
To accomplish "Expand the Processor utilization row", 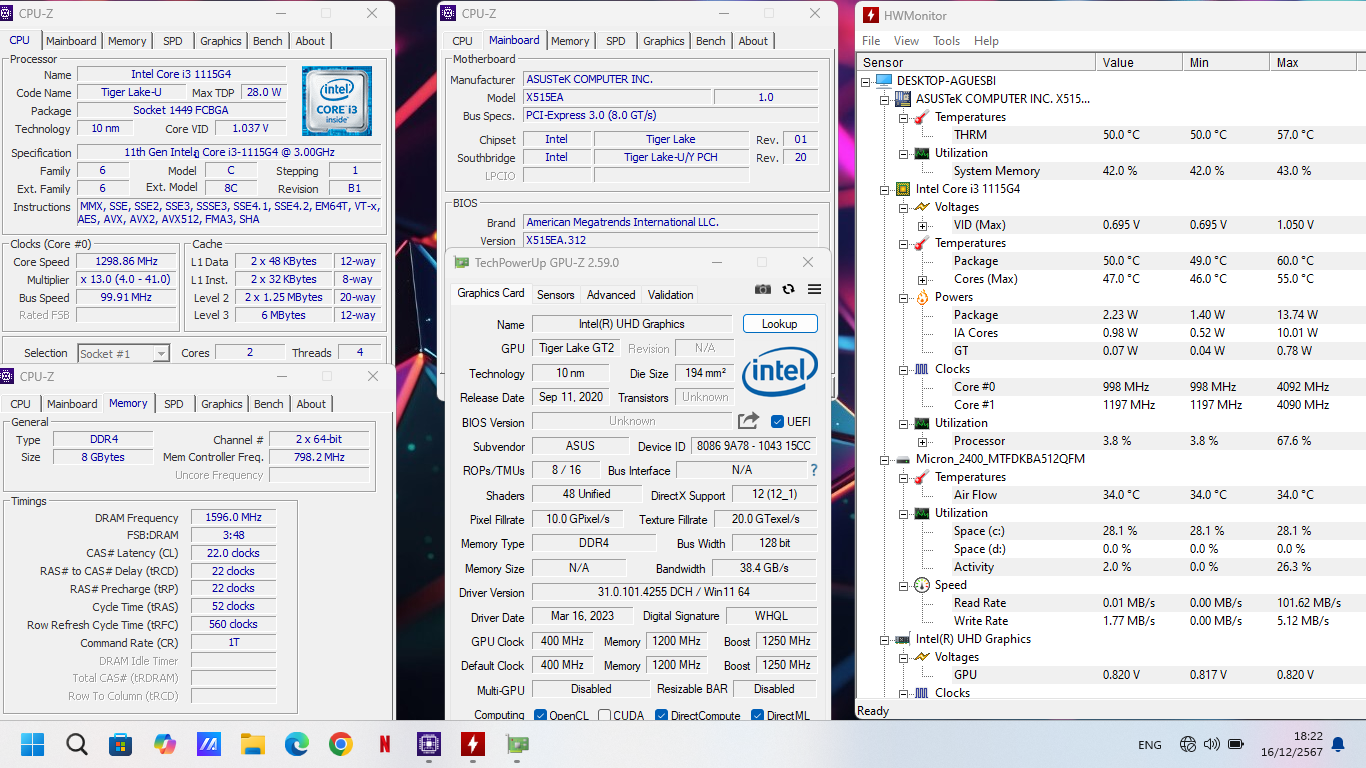I will click(x=922, y=441).
